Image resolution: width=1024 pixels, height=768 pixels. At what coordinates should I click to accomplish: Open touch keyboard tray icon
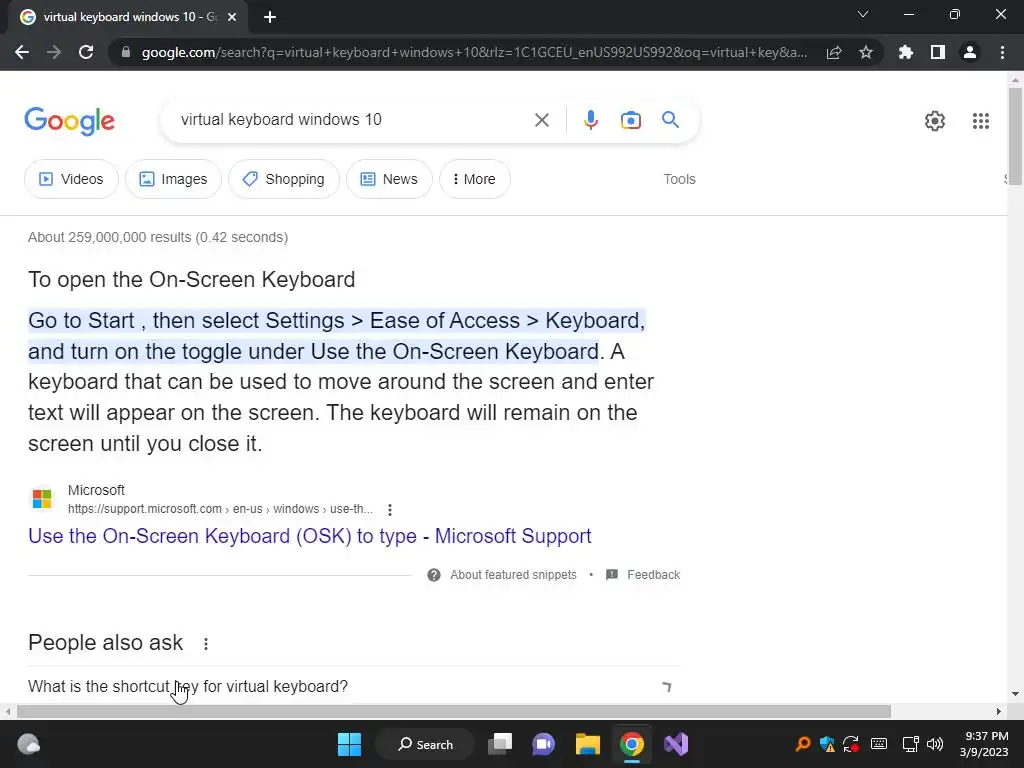tap(879, 744)
